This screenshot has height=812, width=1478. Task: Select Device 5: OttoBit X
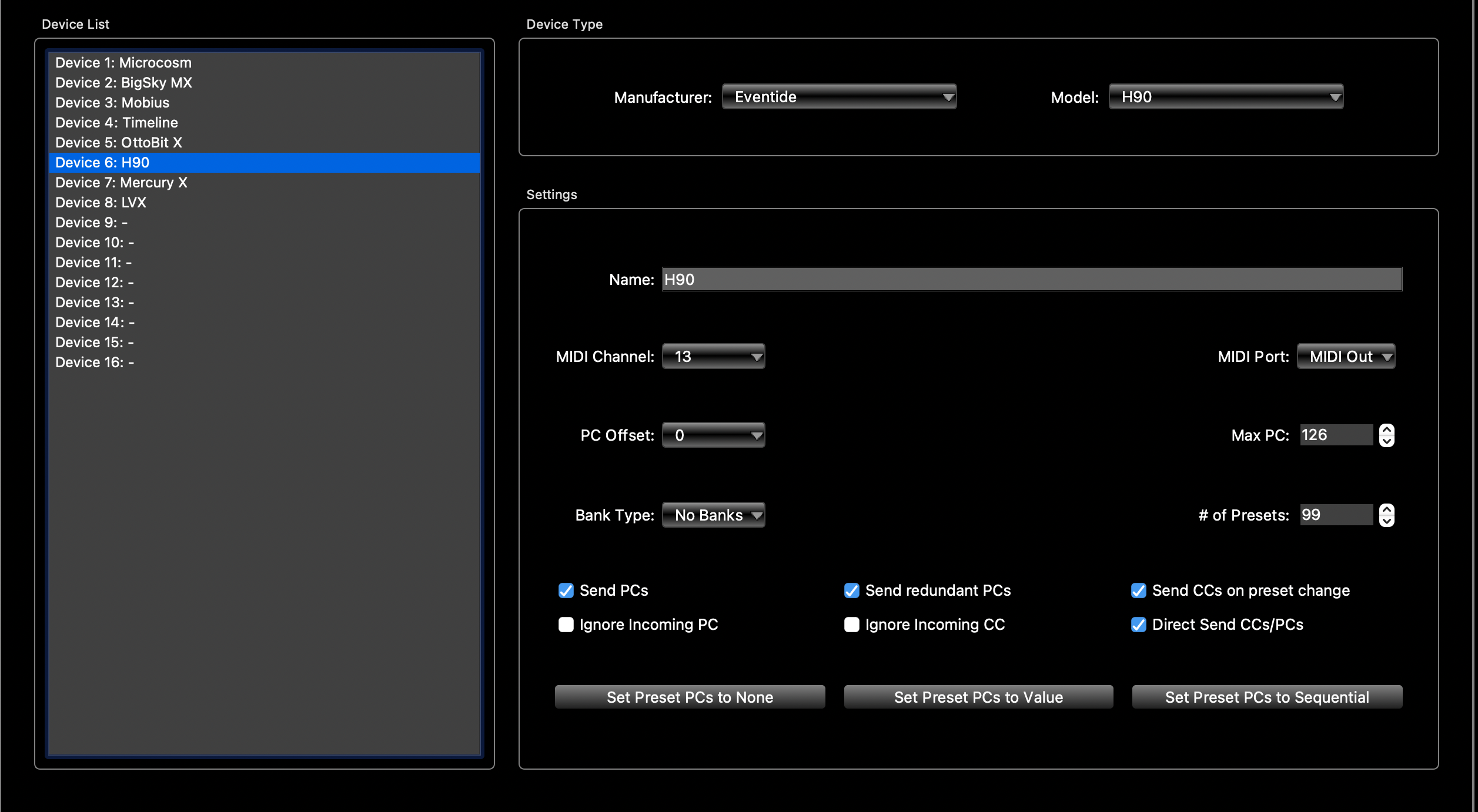264,143
